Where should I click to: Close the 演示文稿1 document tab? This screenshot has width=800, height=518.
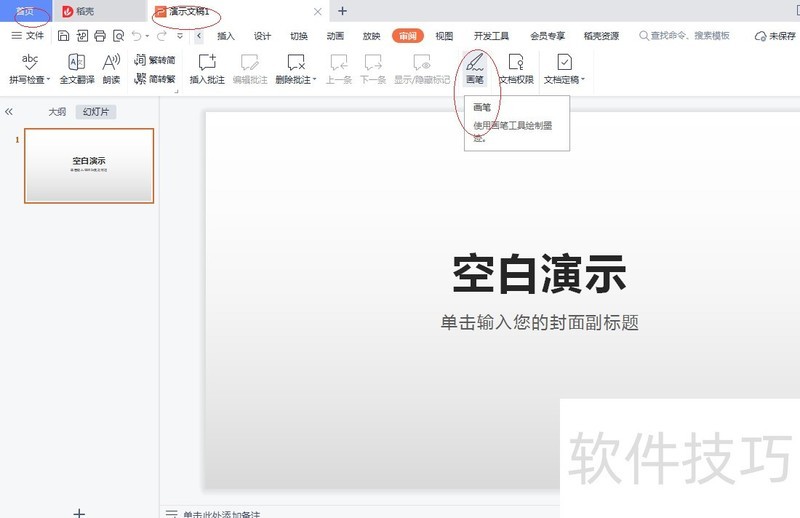[317, 11]
